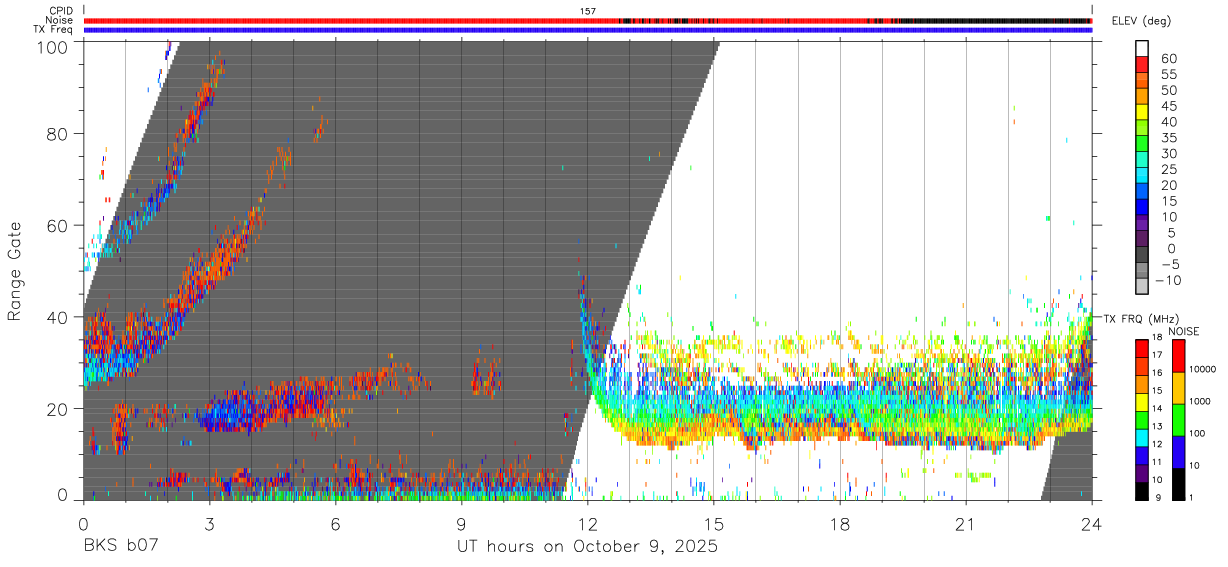
Task: Pick the red top segment of TX FRQ colorbar
Action: pyautogui.click(x=1142, y=347)
